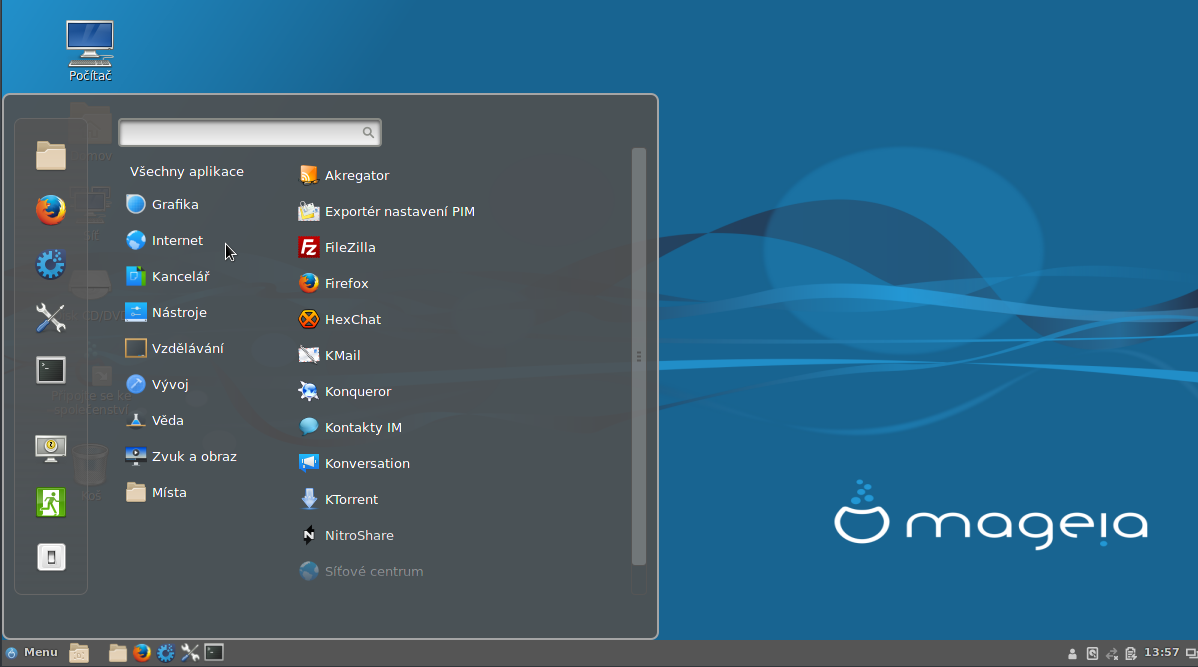The width and height of the screenshot is (1198, 667).
Task: Click the application list vertical scrollbar
Action: click(639, 356)
